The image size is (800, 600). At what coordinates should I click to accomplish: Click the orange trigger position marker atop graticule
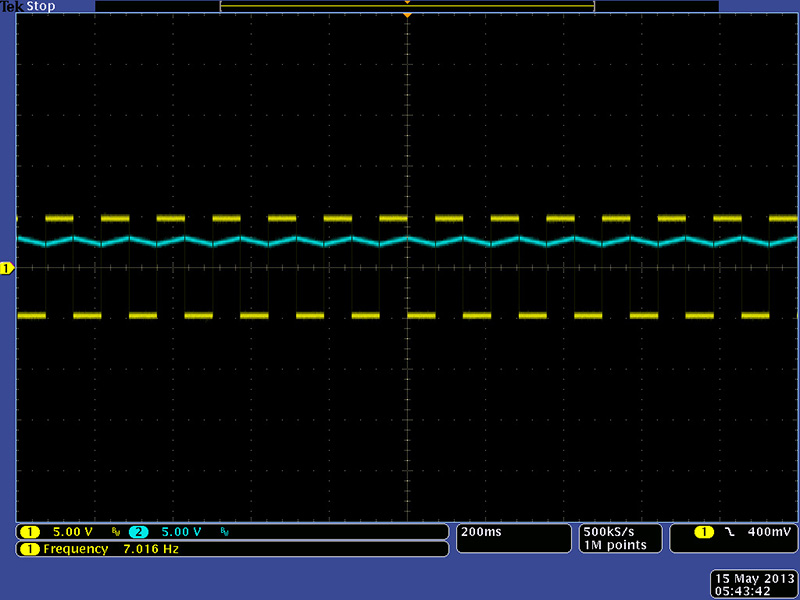pyautogui.click(x=407, y=16)
